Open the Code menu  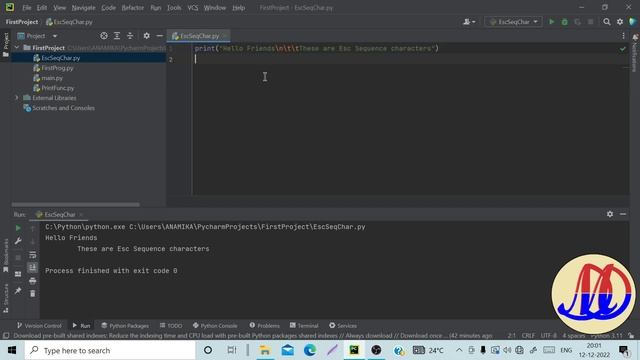coord(108,7)
